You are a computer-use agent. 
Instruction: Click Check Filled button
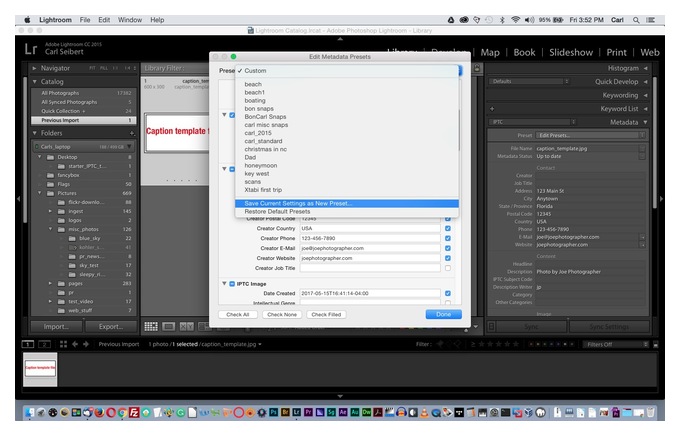coord(326,315)
